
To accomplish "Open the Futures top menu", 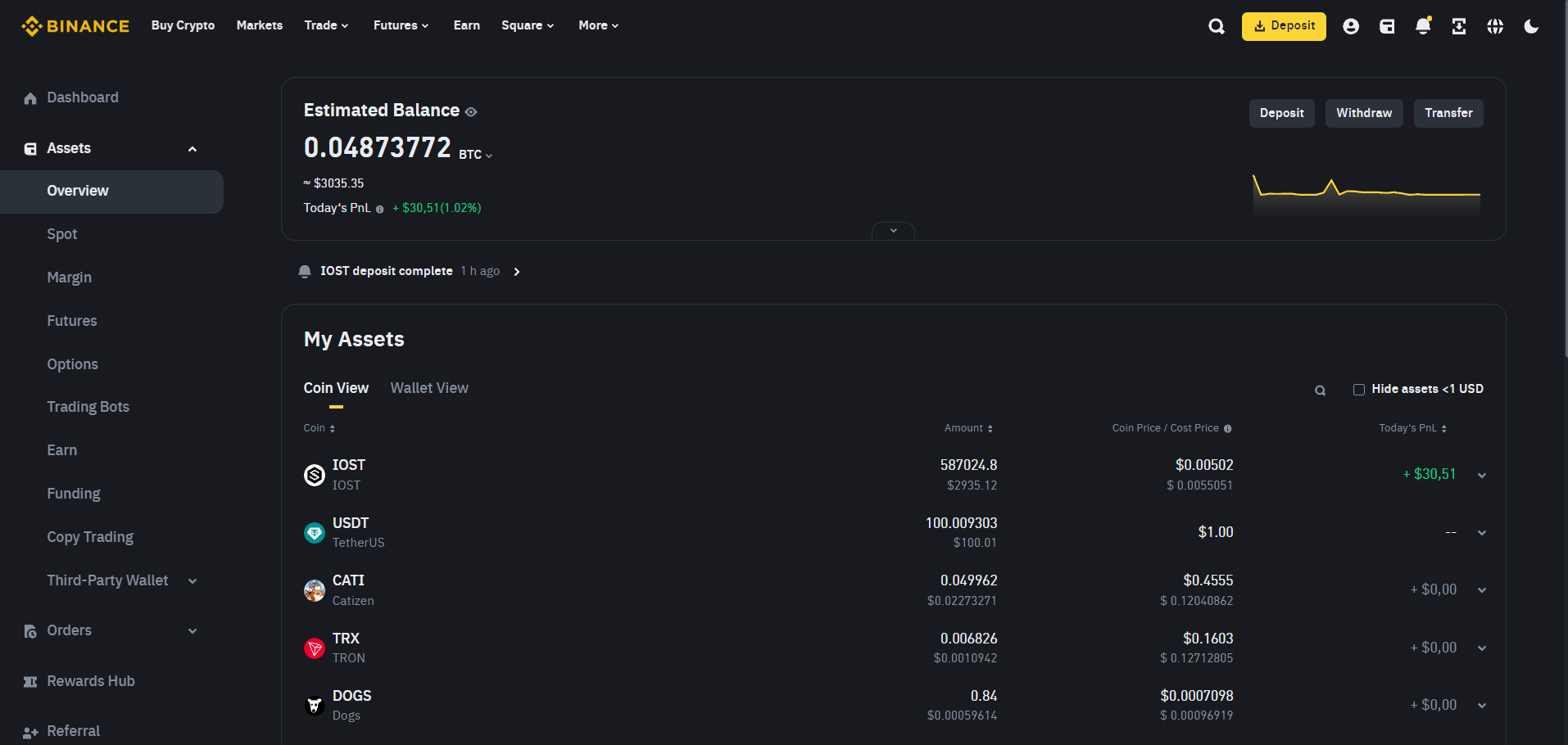I will [401, 25].
